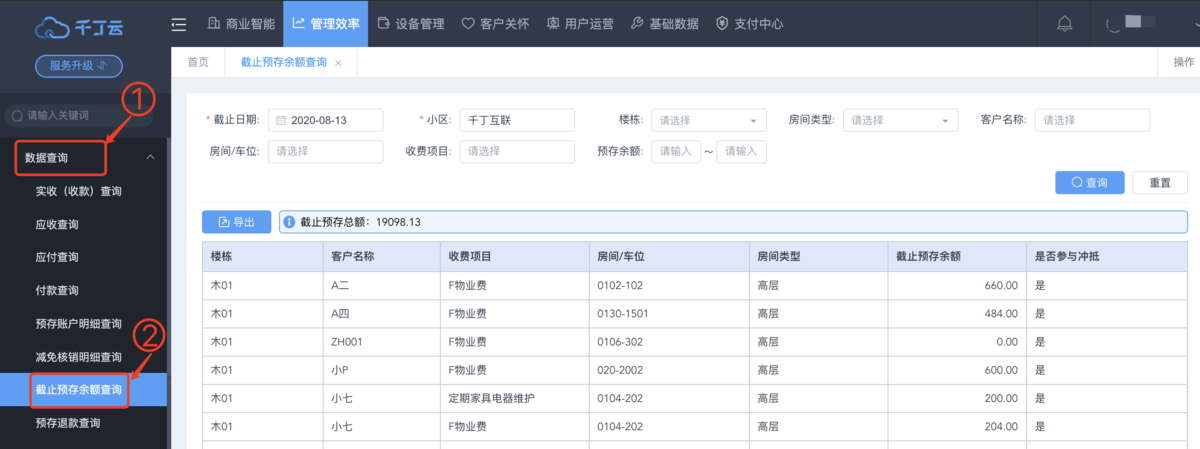Screen dimensions: 1200x449
Task: Open 应收查询 in sidebar
Action: point(56,224)
